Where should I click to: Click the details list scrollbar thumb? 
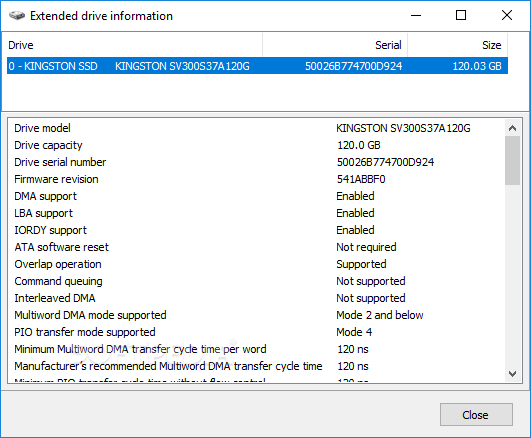(x=512, y=161)
